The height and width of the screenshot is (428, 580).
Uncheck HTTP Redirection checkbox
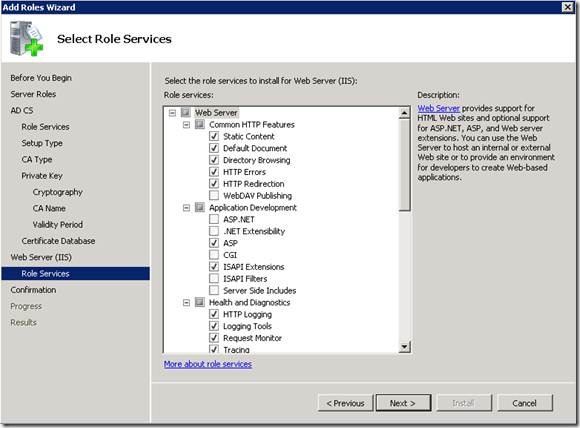coord(214,183)
